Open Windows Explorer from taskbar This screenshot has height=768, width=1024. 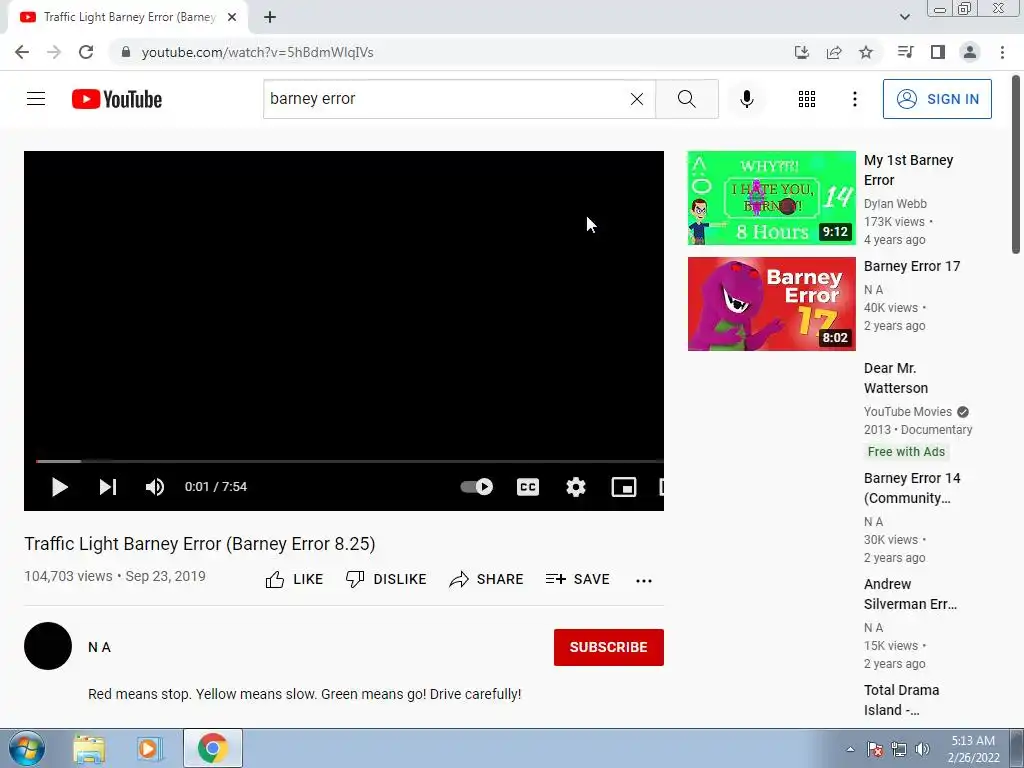[89, 748]
